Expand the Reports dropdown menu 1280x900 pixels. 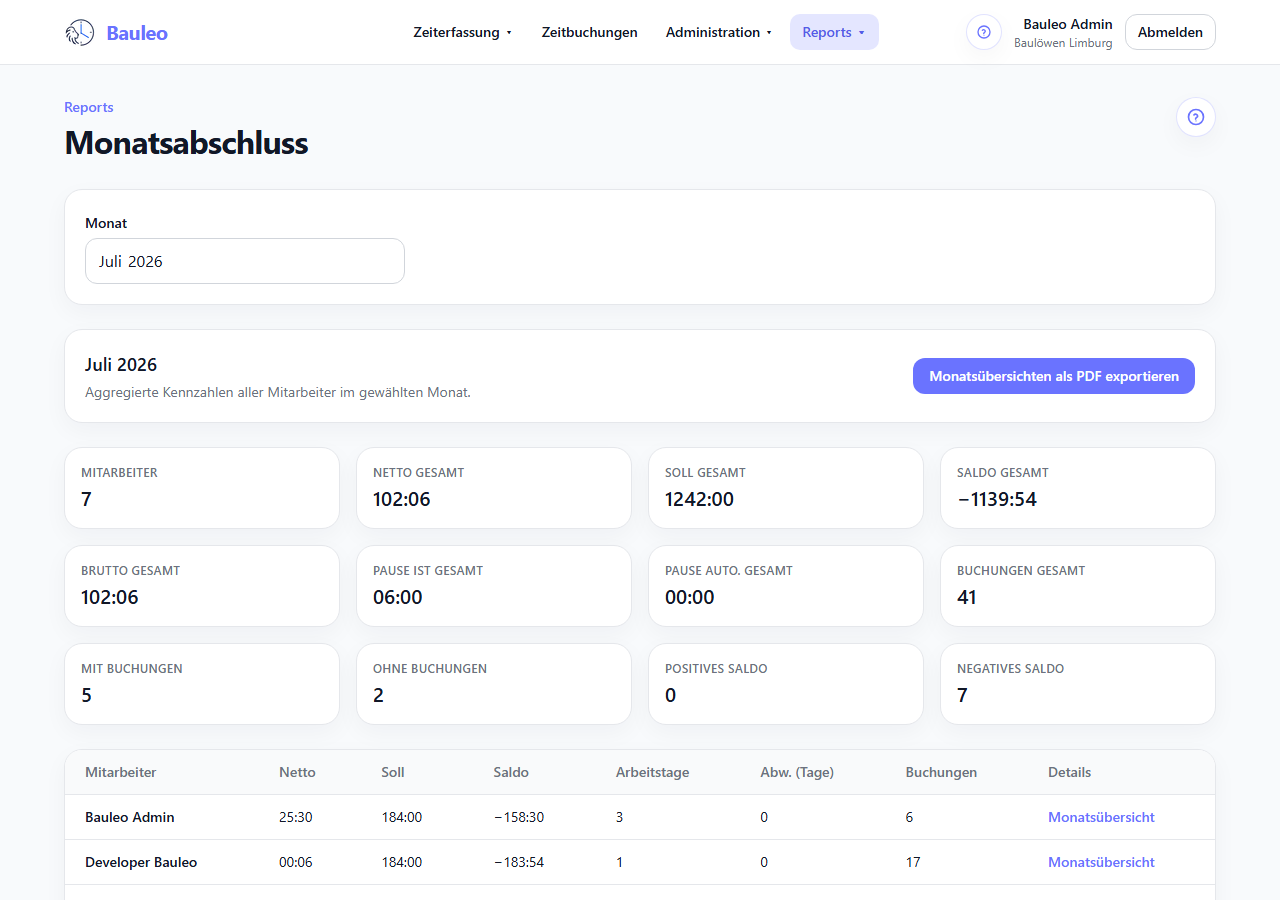click(x=834, y=32)
